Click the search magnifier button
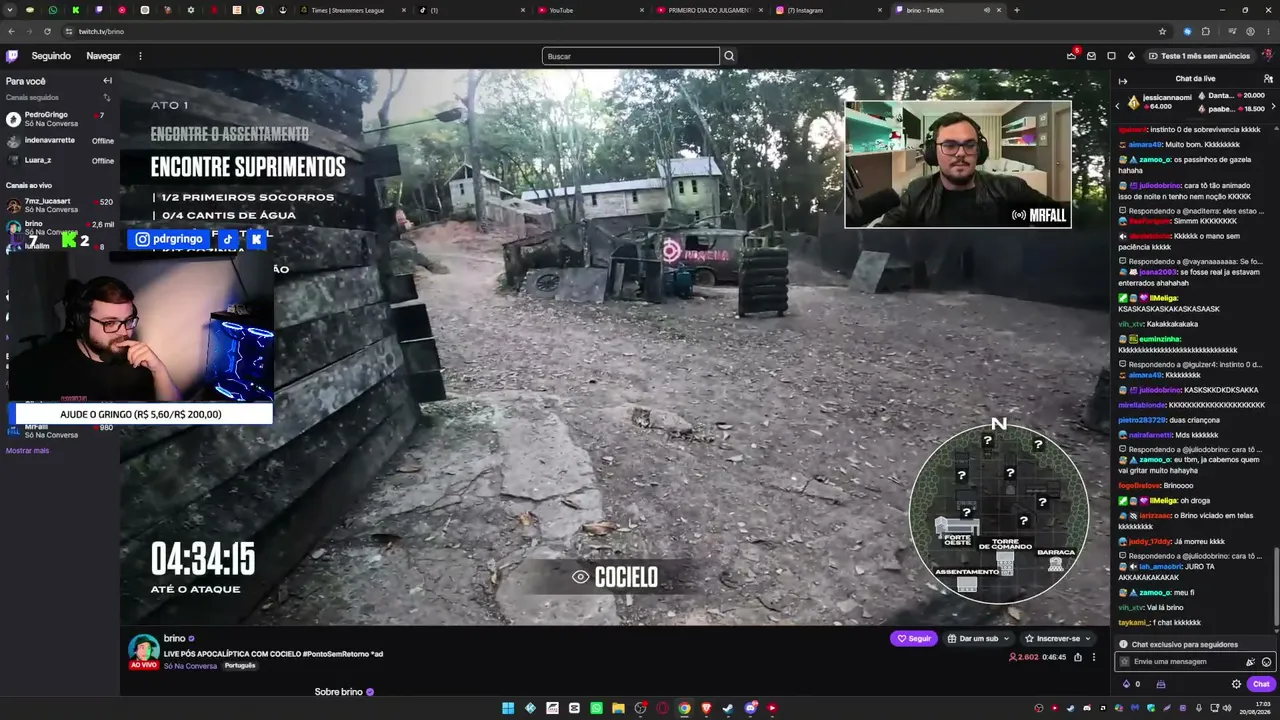1280x720 pixels. tap(729, 56)
